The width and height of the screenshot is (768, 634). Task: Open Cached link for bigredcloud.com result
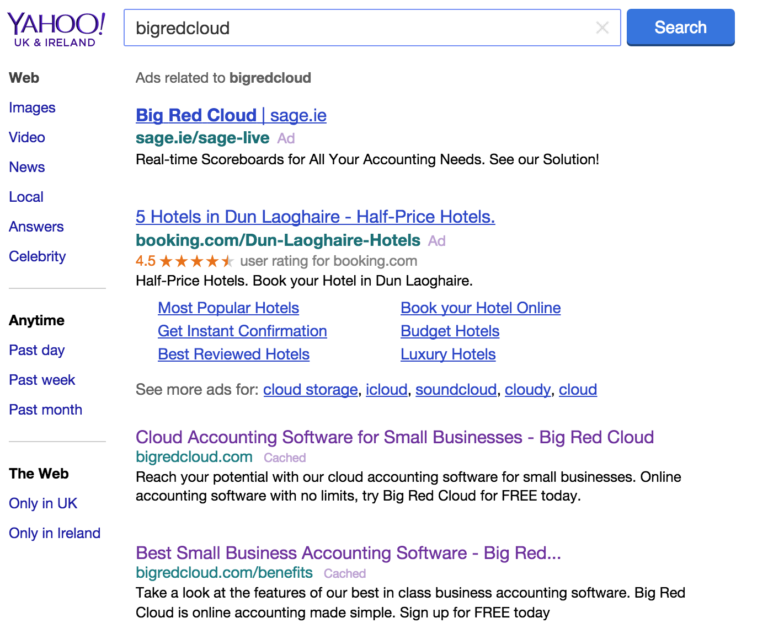point(285,458)
